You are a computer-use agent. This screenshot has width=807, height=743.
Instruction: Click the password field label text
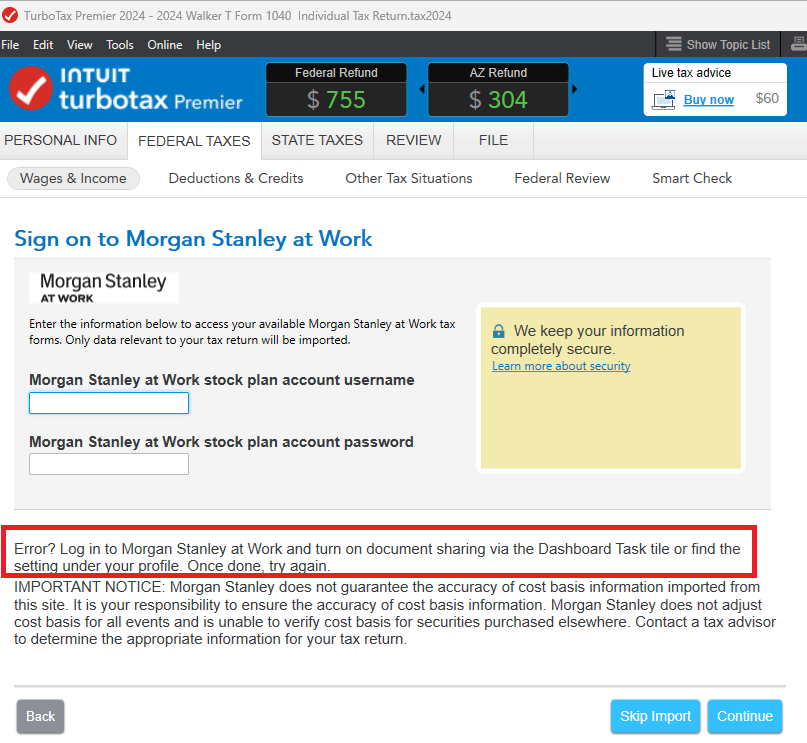click(x=221, y=442)
